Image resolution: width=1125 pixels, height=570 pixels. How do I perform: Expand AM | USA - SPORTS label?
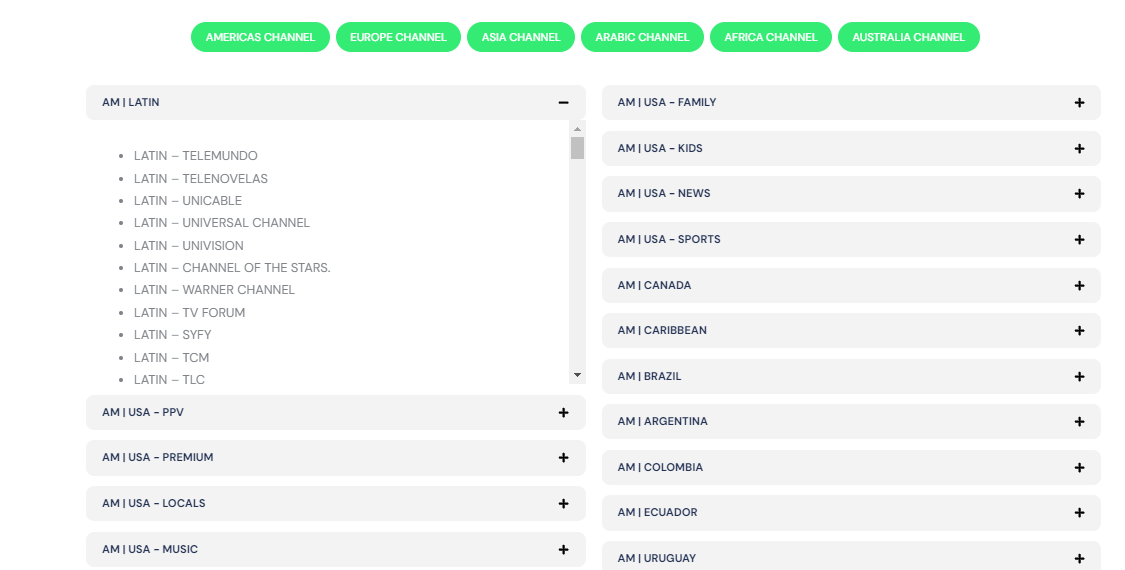[x=669, y=239]
